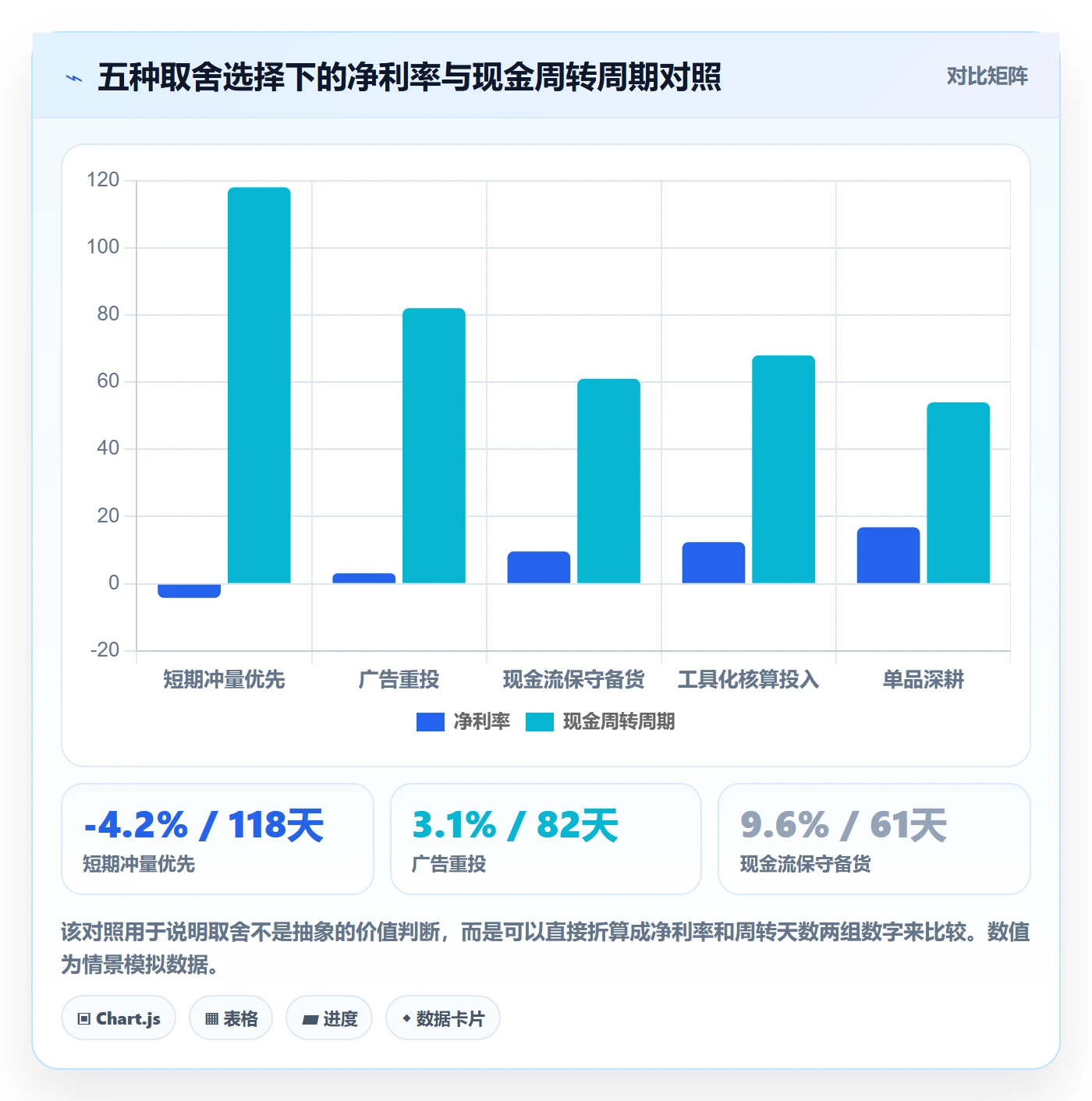This screenshot has height=1101, width=1092.
Task: Click the 现金周转周期 legend text label
Action: pyautogui.click(x=619, y=722)
